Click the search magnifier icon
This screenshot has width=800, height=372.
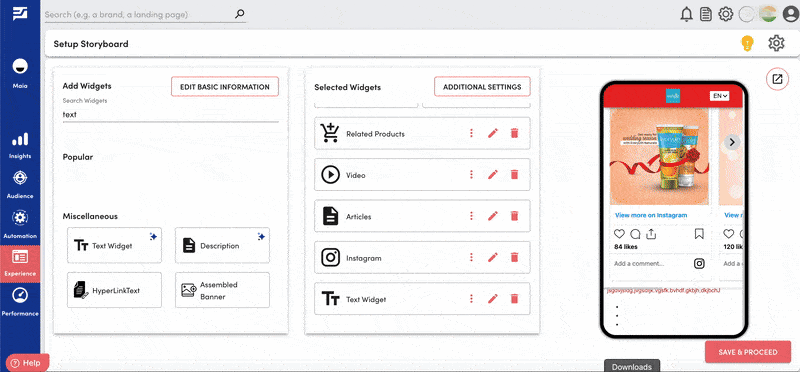click(x=239, y=14)
